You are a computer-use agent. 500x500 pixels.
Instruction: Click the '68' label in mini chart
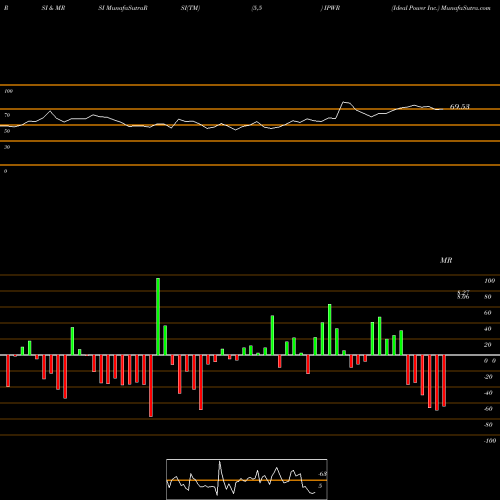click(x=322, y=474)
